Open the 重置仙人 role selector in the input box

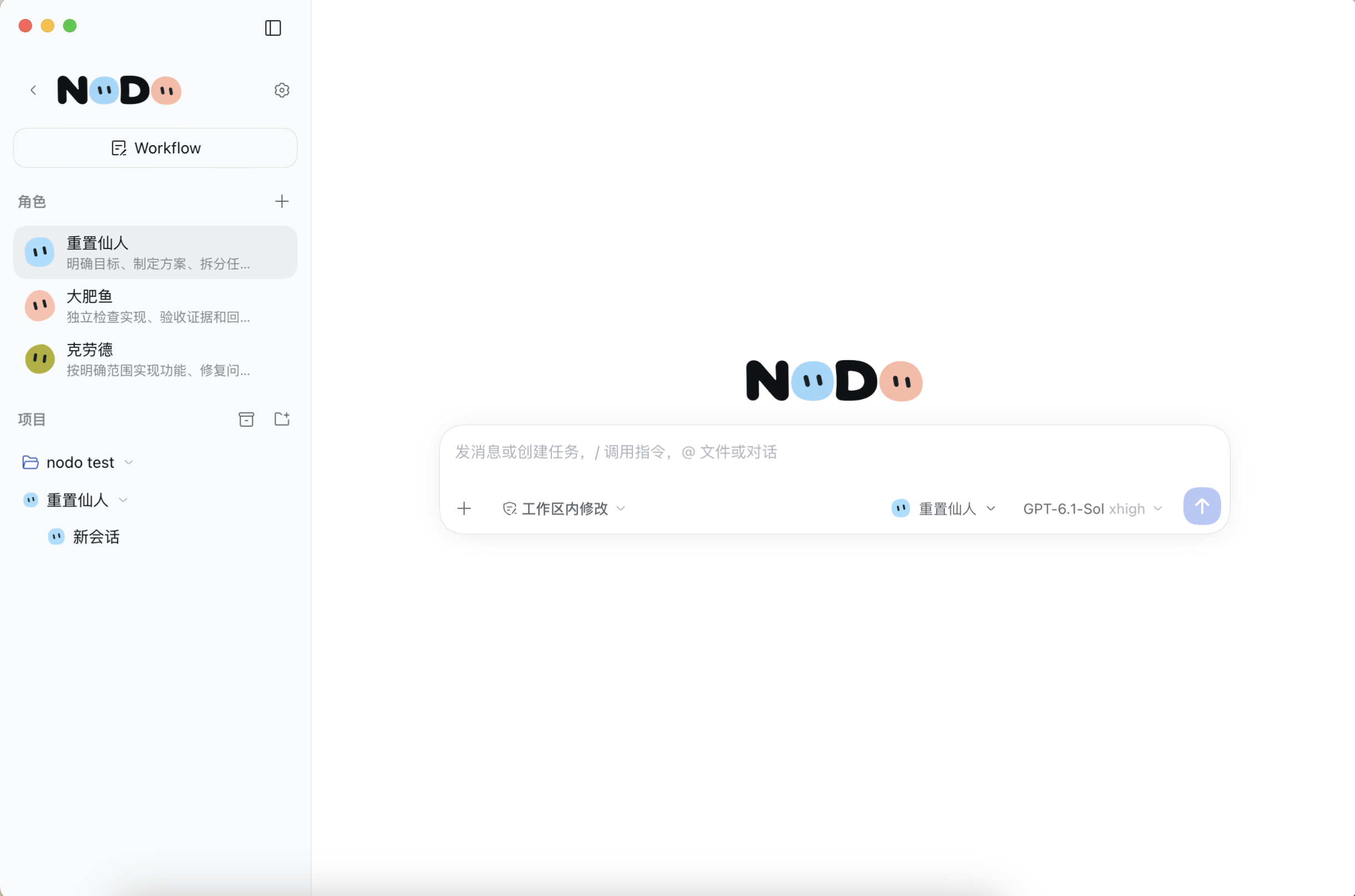tap(944, 508)
